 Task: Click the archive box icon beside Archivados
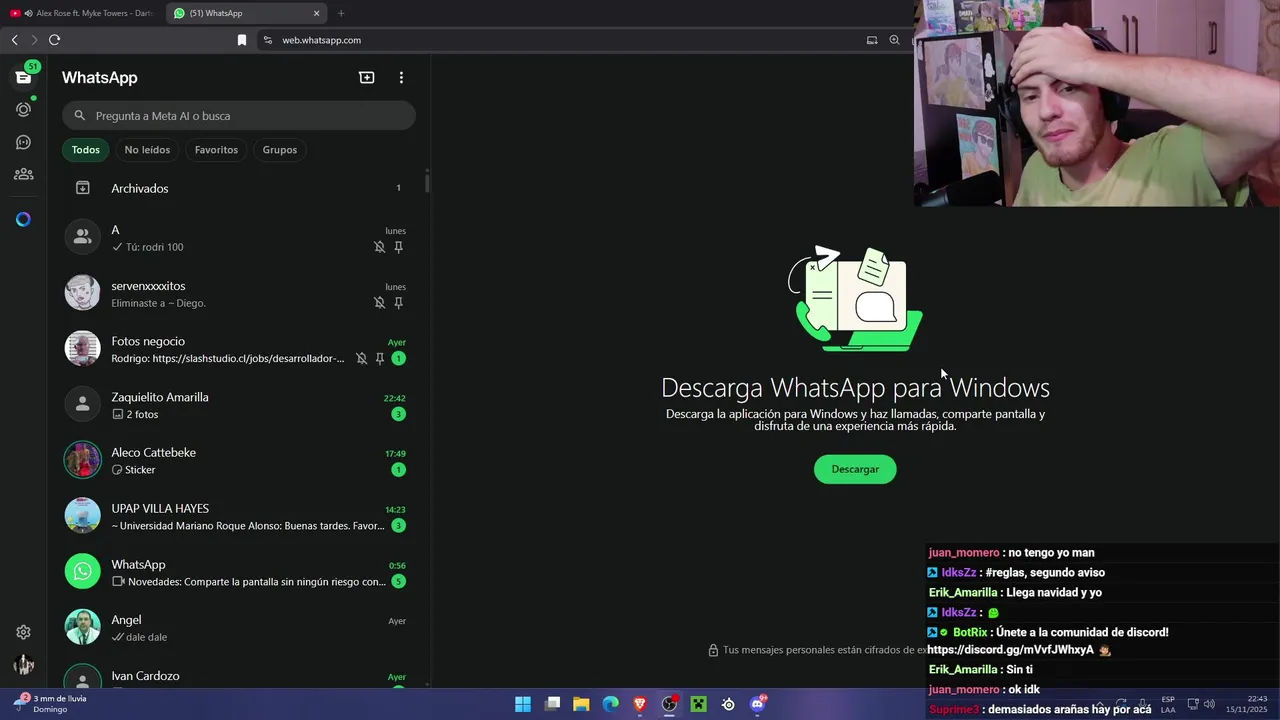click(83, 188)
